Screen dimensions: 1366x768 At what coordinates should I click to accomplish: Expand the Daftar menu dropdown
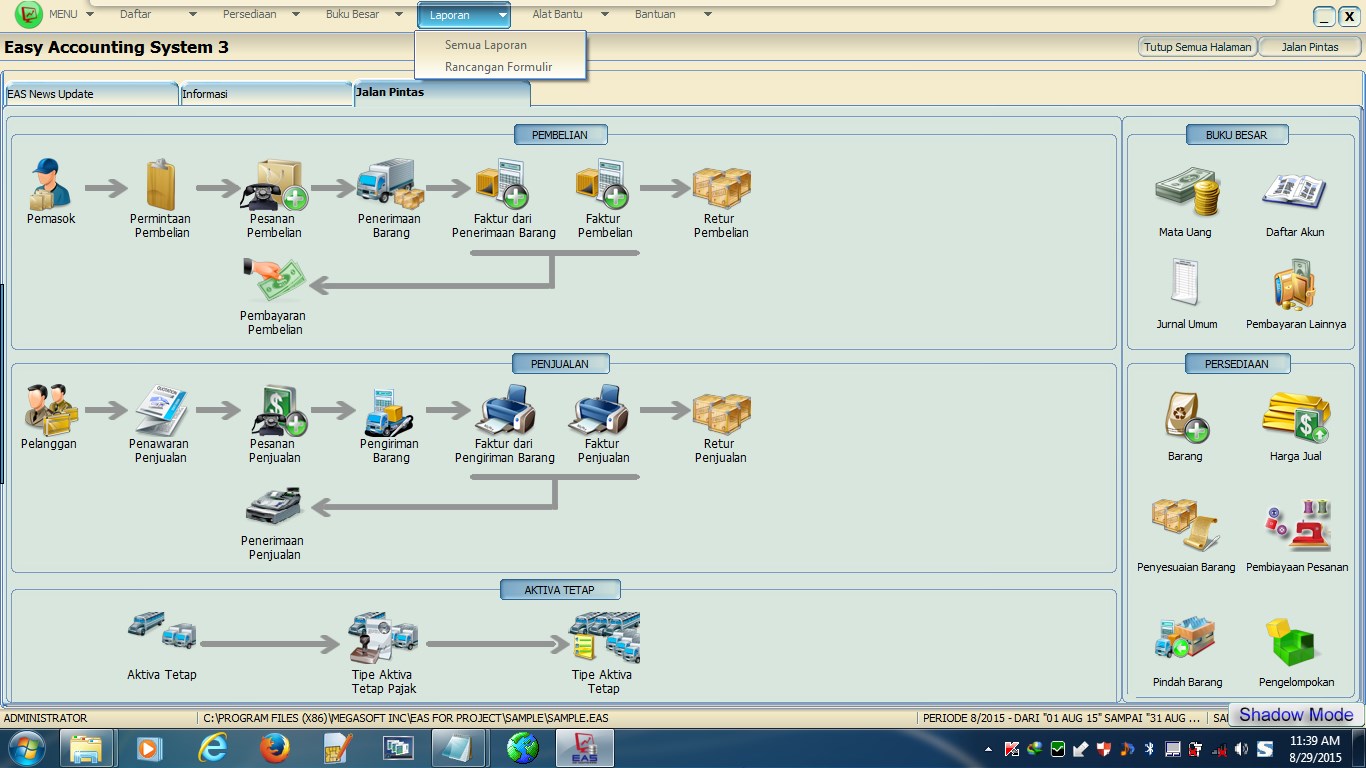(193, 15)
